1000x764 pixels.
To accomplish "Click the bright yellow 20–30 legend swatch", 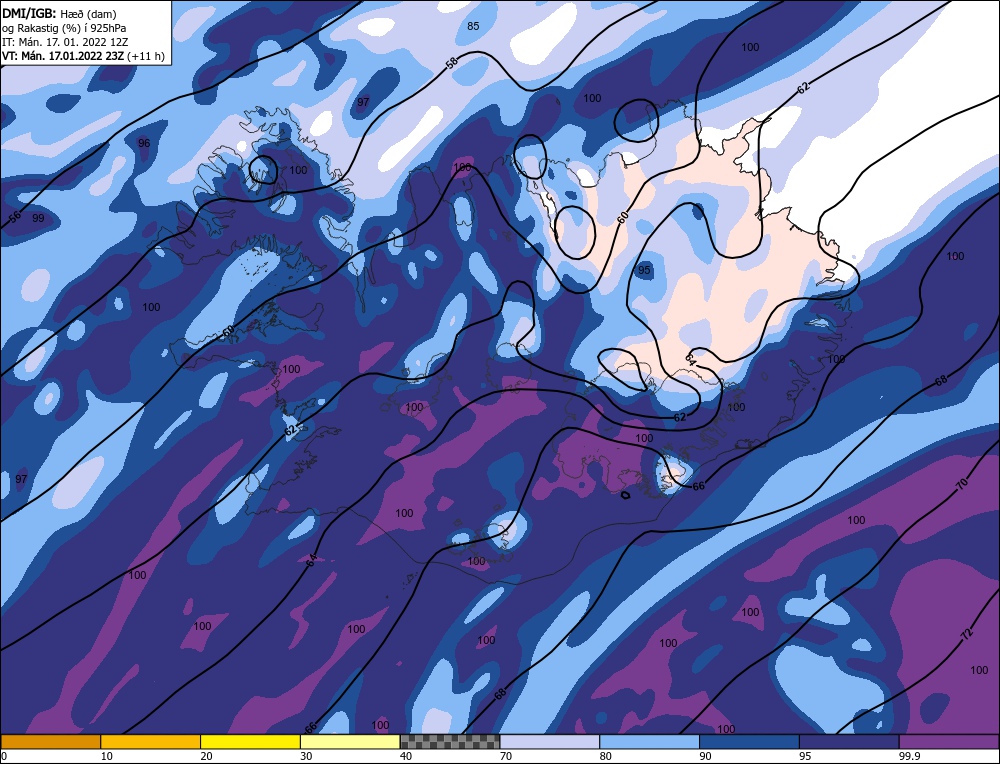I will point(250,742).
